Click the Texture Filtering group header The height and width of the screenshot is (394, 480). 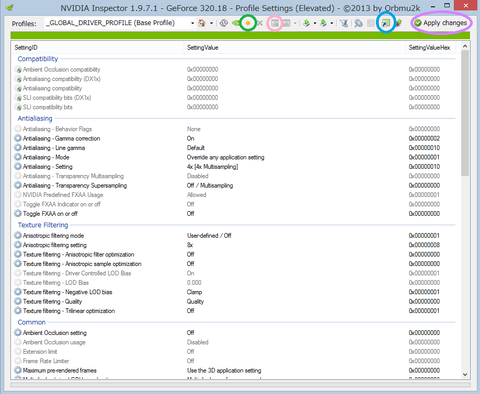tap(43, 225)
